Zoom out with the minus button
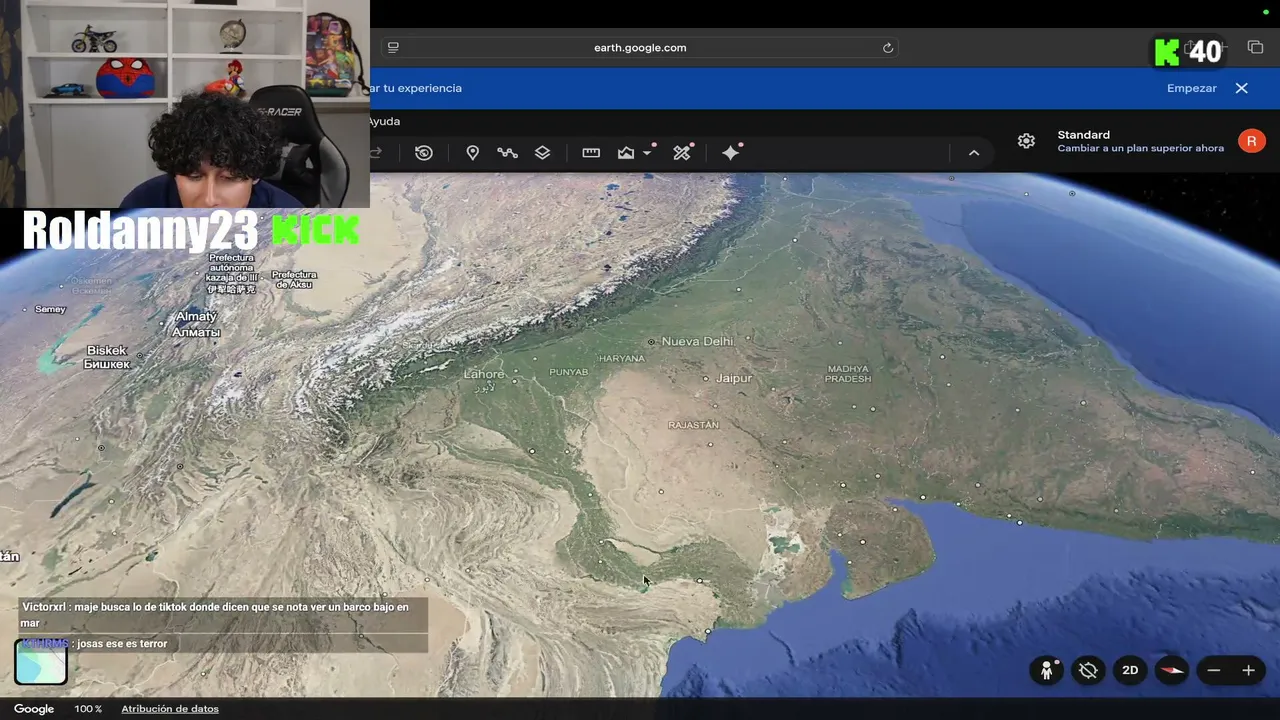 [x=1214, y=670]
